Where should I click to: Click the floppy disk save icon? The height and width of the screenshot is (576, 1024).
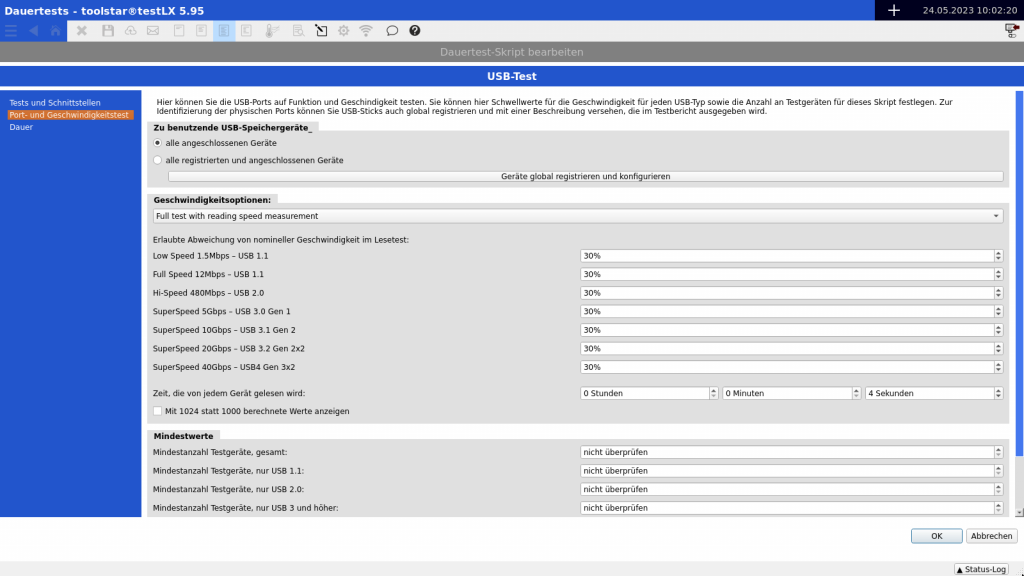coord(108,31)
